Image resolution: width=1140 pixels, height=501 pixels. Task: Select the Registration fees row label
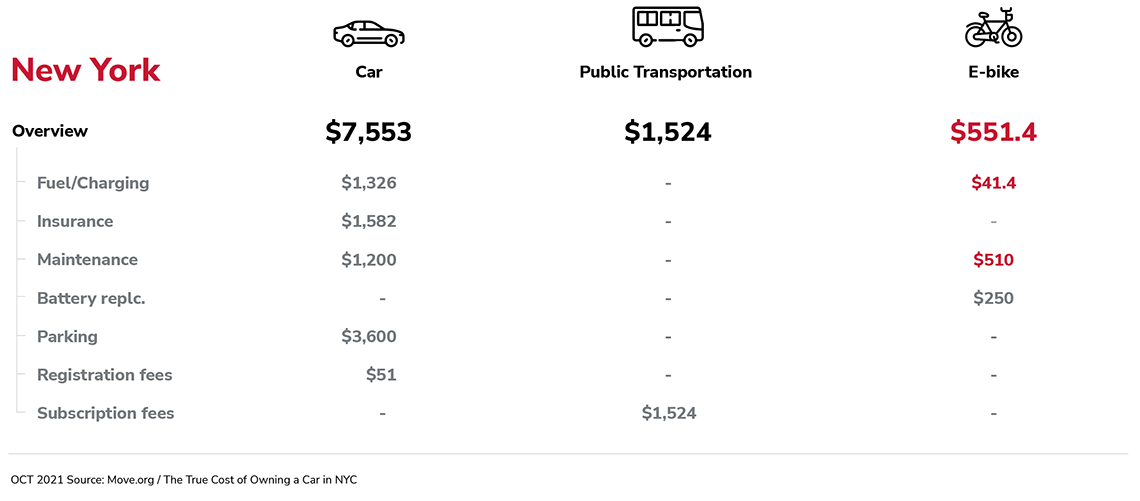click(104, 375)
